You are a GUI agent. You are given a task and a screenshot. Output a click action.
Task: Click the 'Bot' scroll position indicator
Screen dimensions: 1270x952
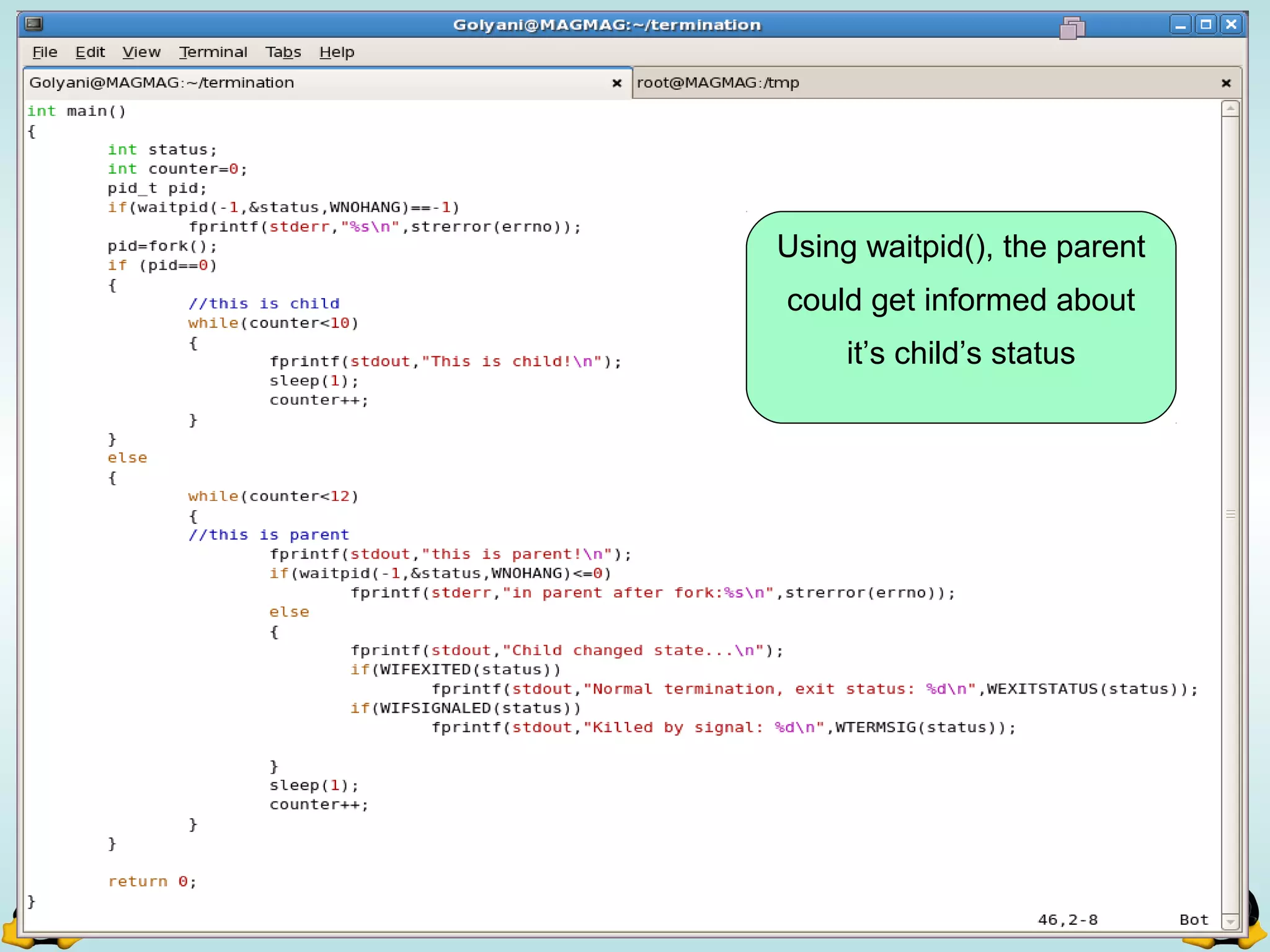(1194, 920)
